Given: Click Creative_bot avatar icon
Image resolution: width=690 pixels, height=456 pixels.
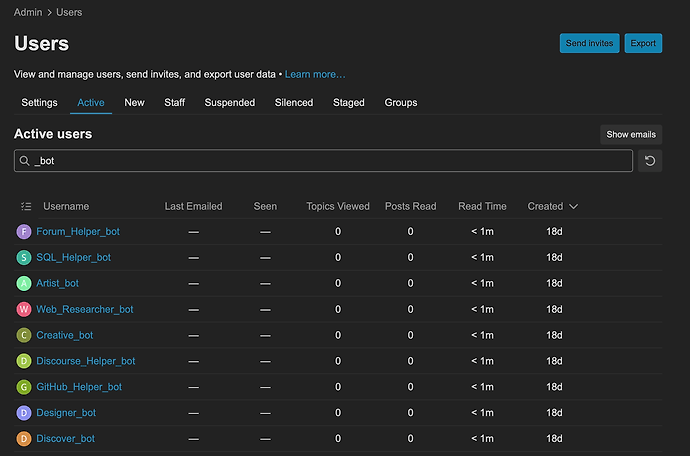Looking at the screenshot, I should [24, 335].
